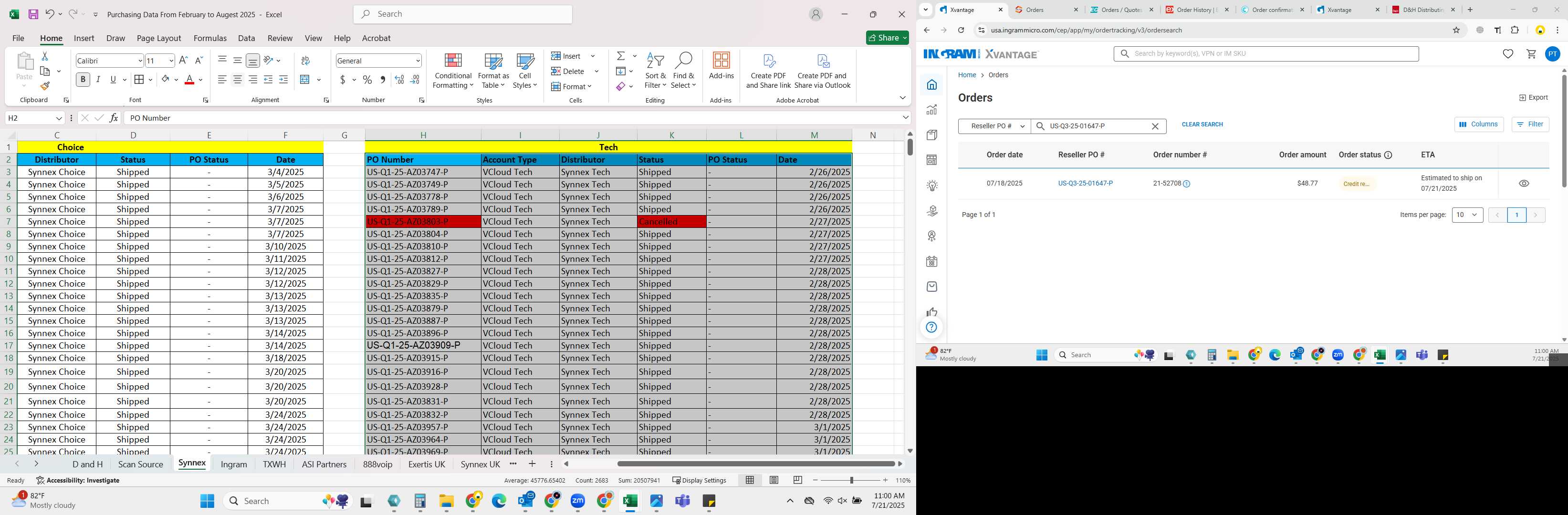Click Create PDF and Share link
This screenshot has width=1568, height=515.
click(x=768, y=71)
